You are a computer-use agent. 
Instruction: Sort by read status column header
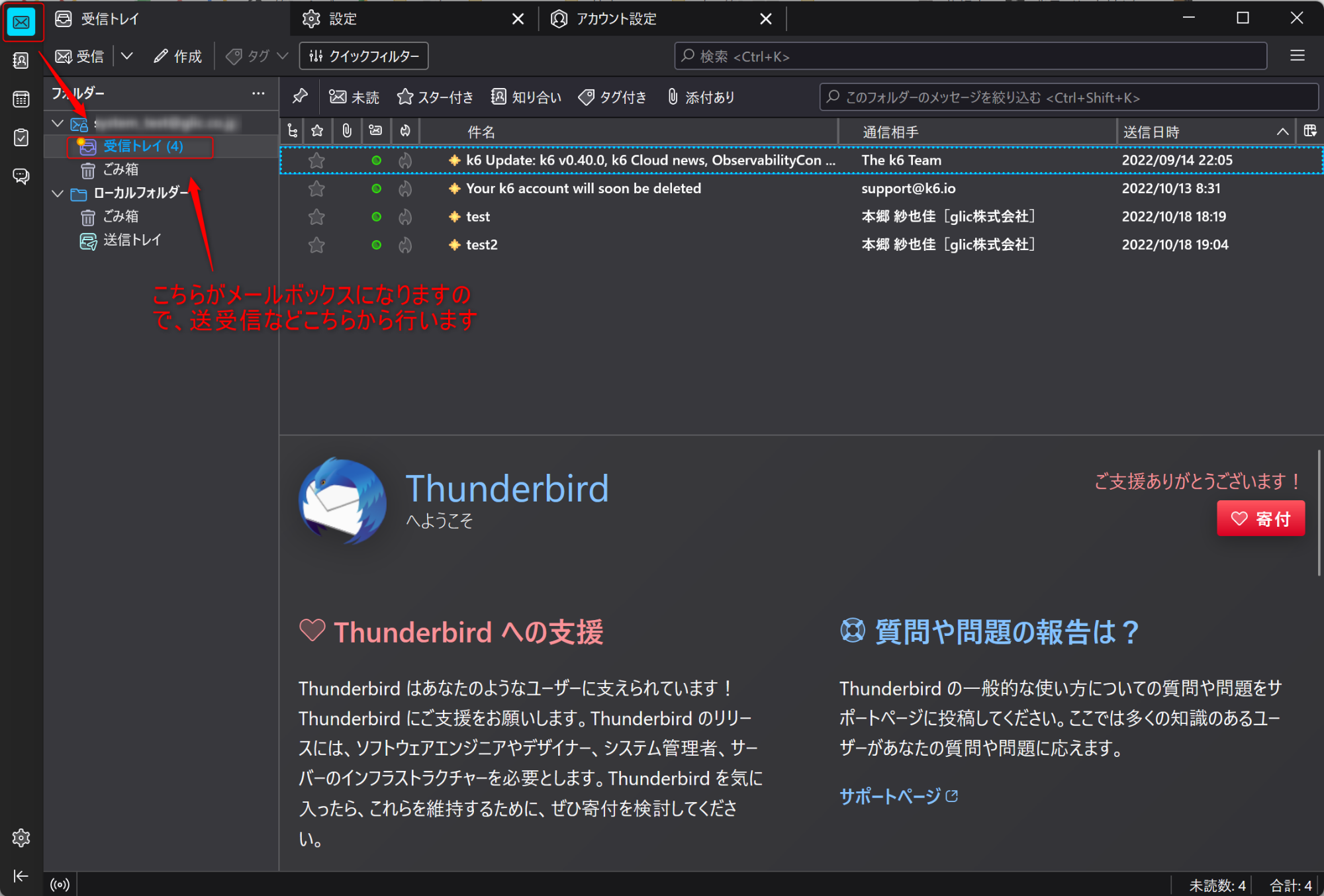click(376, 131)
